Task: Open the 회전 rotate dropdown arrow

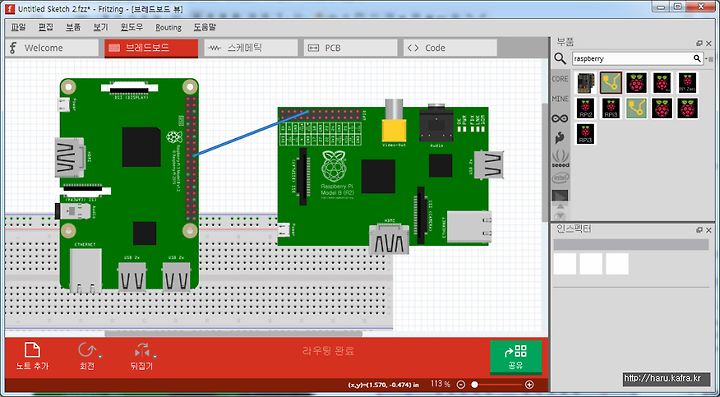Action: (100, 356)
